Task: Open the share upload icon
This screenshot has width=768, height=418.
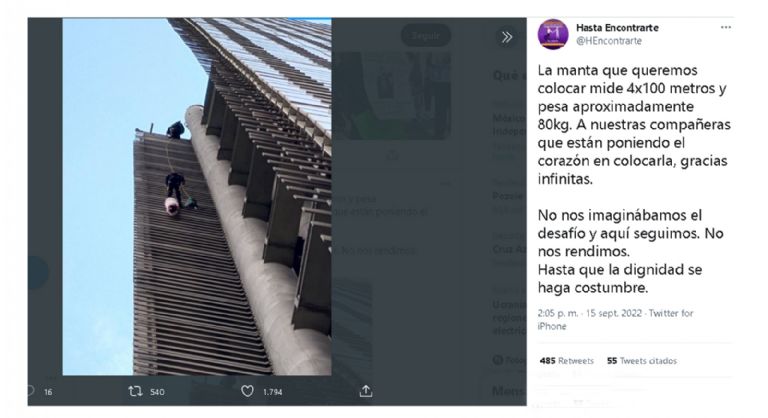Action: click(366, 391)
